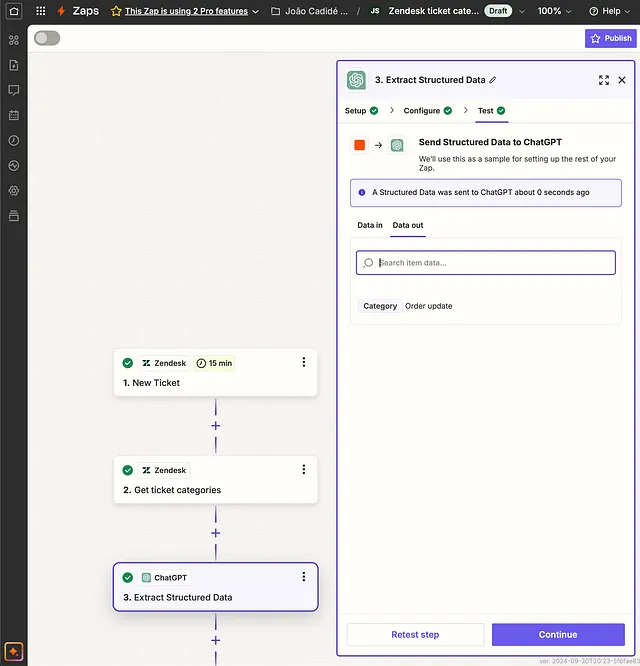Select the Extract Structured Data step card

tap(215, 587)
